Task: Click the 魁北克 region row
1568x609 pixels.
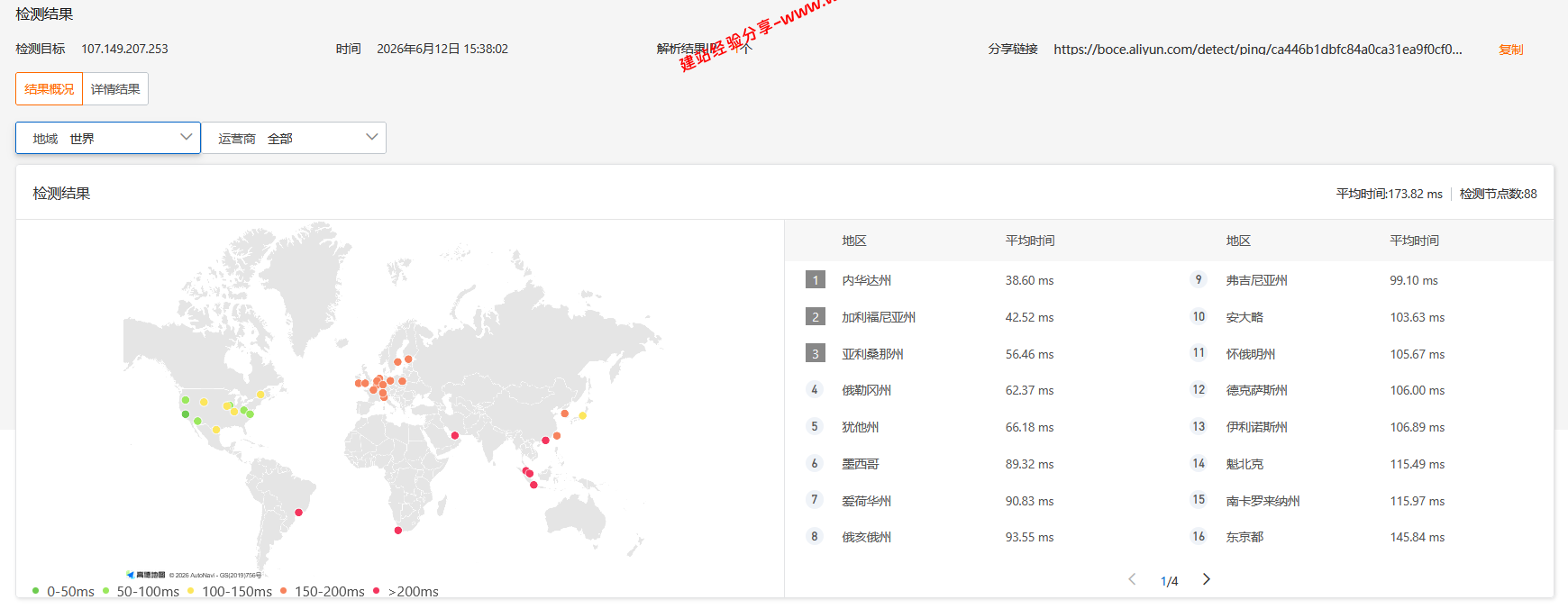Action: [x=1361, y=464]
